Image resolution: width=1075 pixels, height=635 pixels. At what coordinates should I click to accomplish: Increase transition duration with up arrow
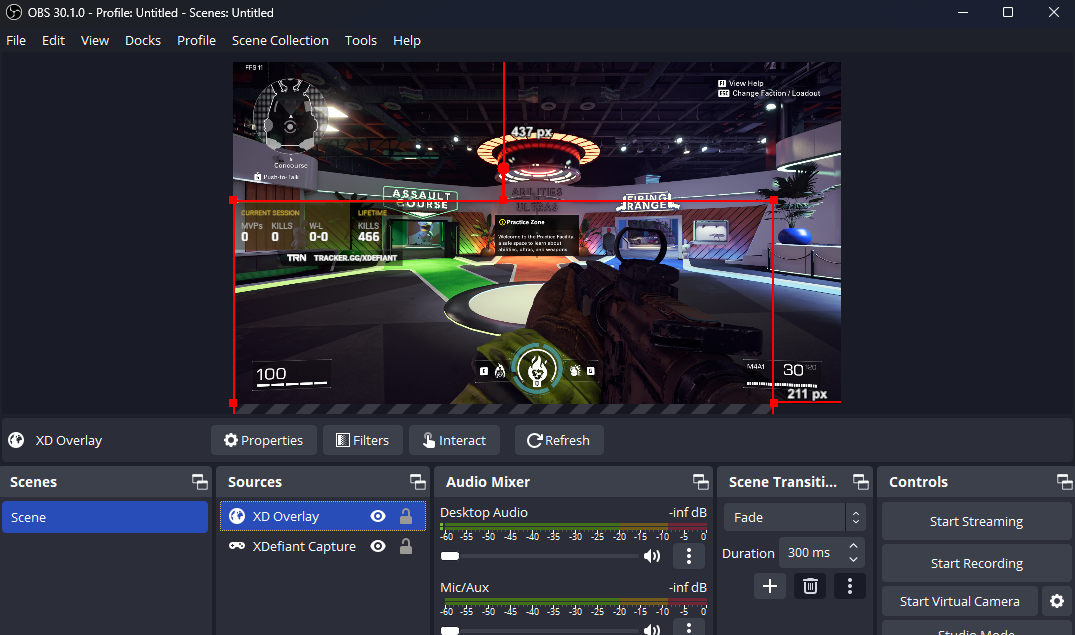click(x=854, y=546)
